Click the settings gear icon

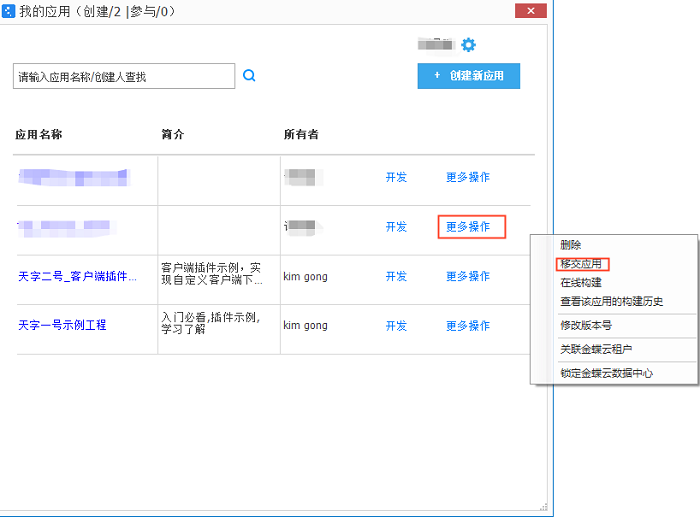click(x=468, y=45)
